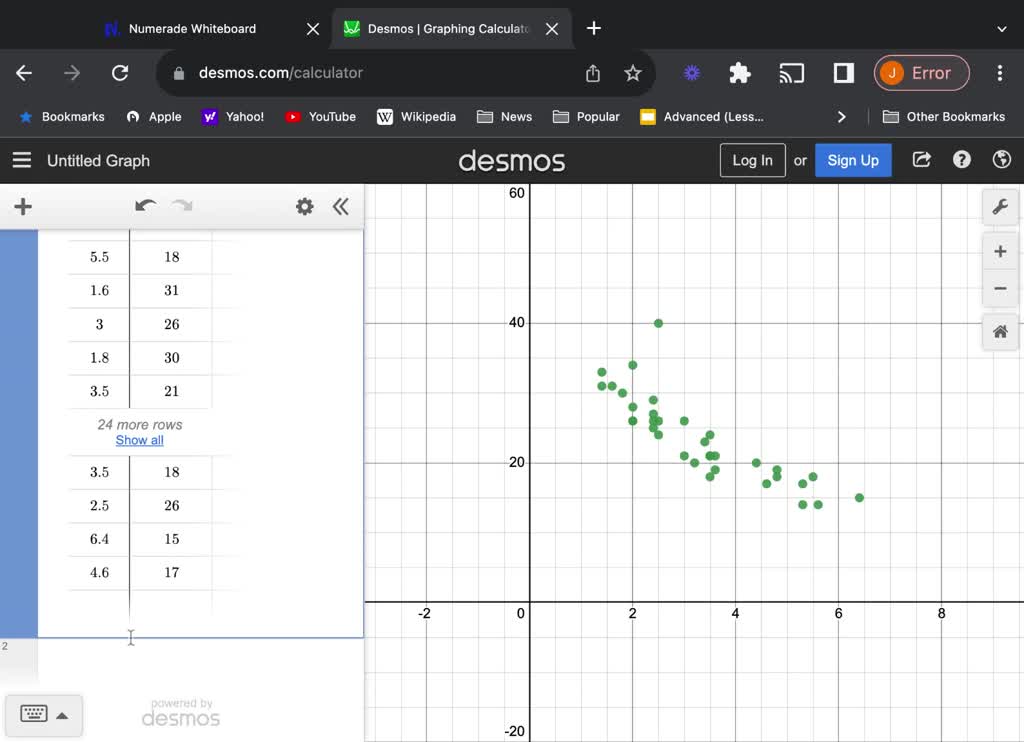Show more bookmarks with chevron
This screenshot has width=1024, height=742.
pos(841,117)
